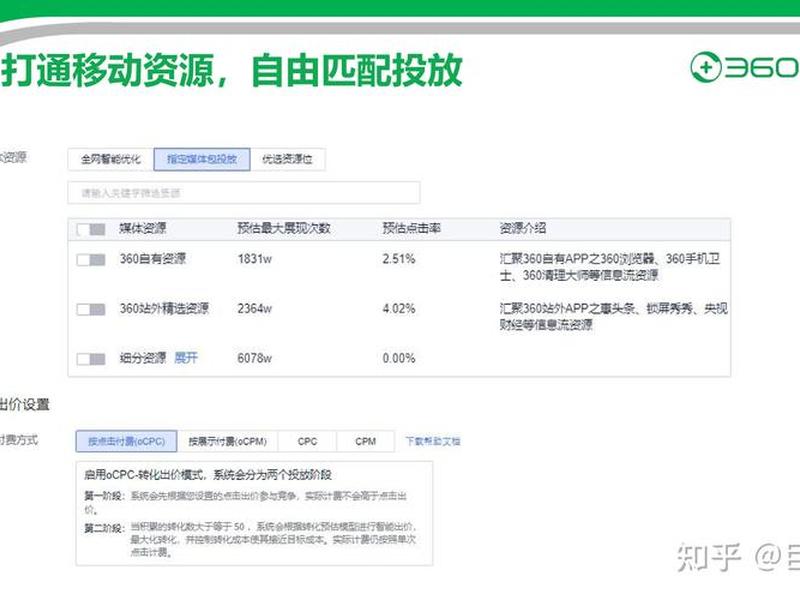Click the 预估最大展现次数 column header
800x600 pixels.
point(284,228)
